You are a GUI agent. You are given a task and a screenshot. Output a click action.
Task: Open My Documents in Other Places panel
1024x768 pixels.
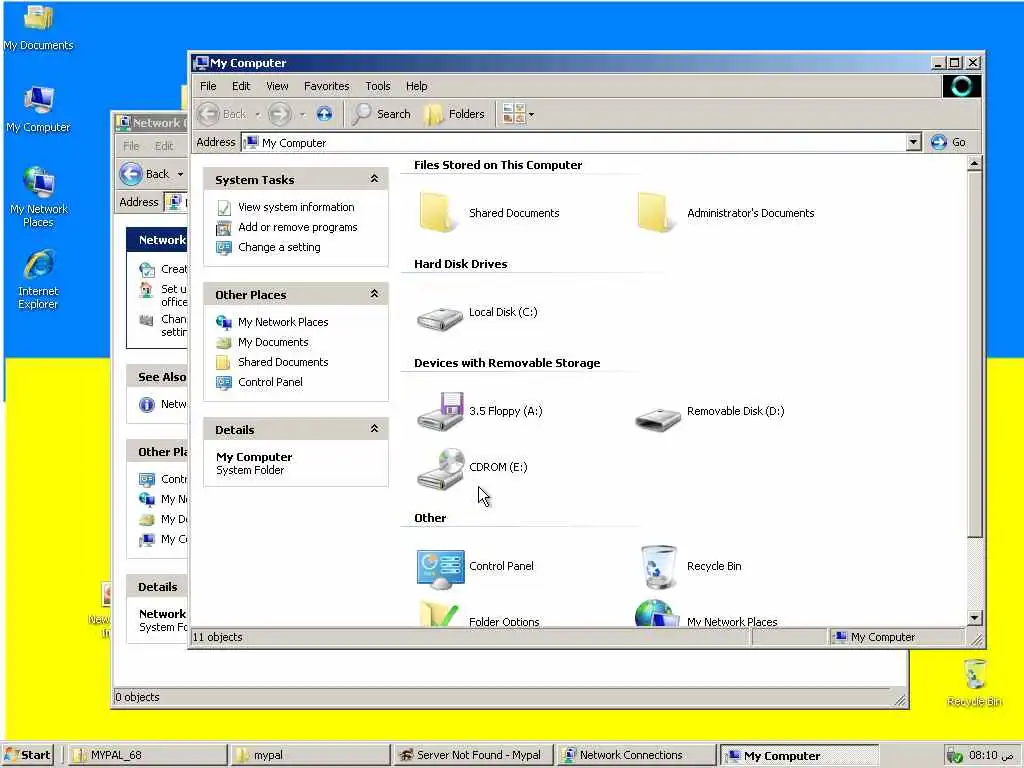[x=273, y=342]
